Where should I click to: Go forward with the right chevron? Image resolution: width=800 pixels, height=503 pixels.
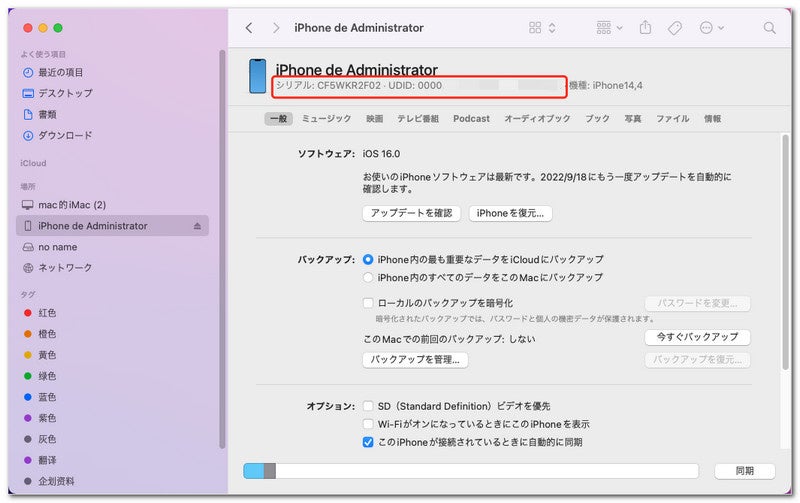(x=276, y=28)
